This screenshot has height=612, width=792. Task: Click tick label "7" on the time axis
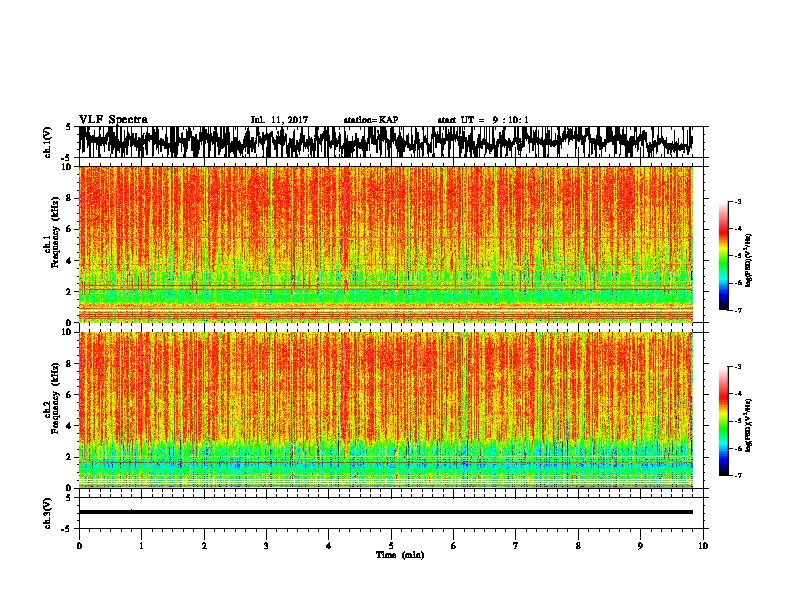tap(516, 546)
